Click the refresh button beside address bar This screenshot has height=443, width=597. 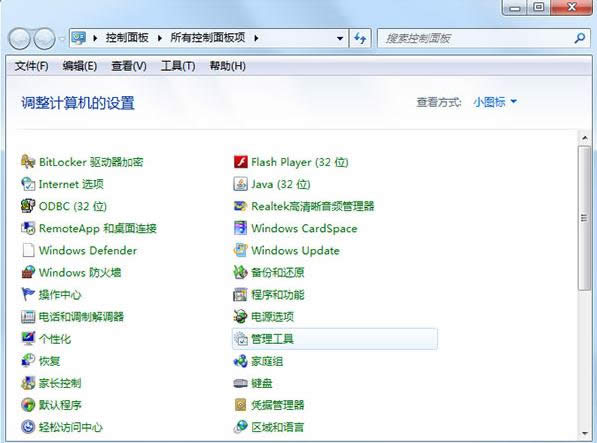coord(360,38)
